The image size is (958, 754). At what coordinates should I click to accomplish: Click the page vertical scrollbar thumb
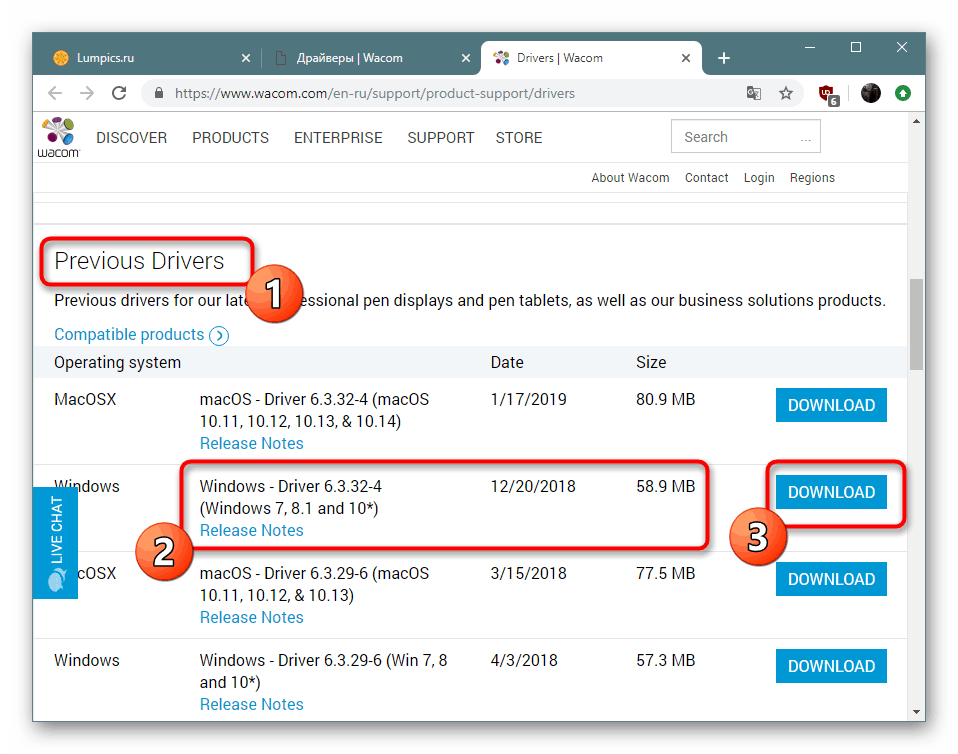916,324
